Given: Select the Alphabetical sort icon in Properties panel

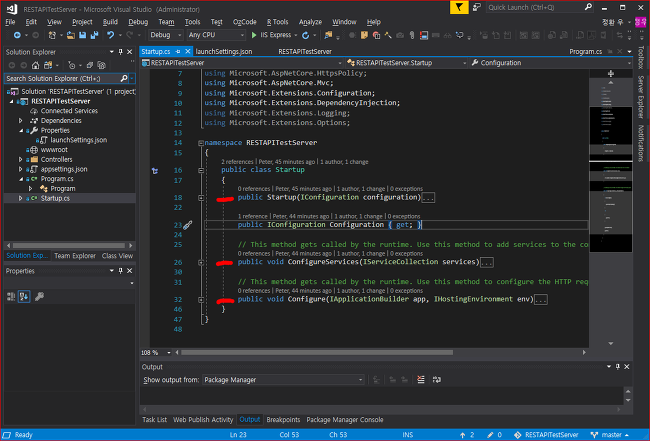Looking at the screenshot, I should (24, 296).
